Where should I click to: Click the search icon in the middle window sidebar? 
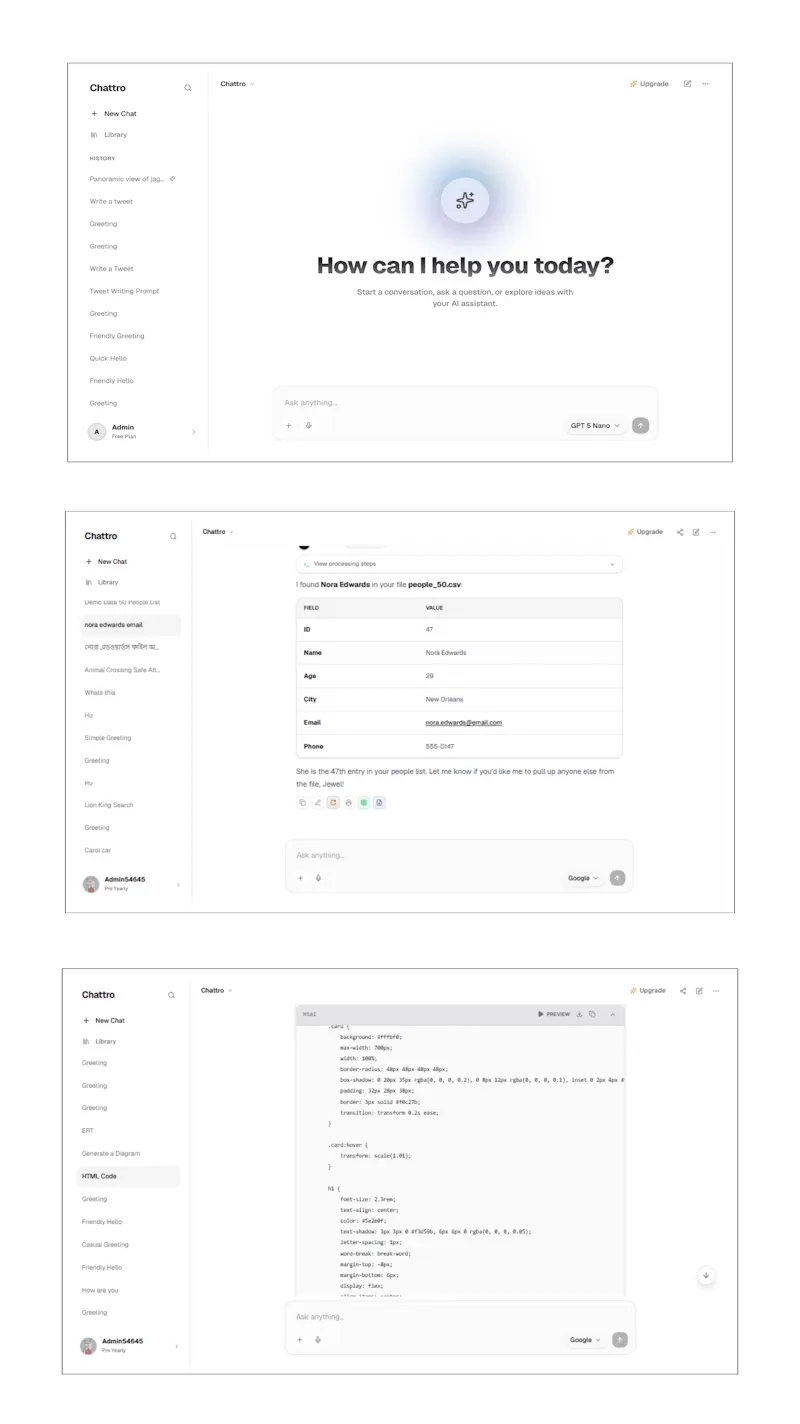(x=173, y=536)
